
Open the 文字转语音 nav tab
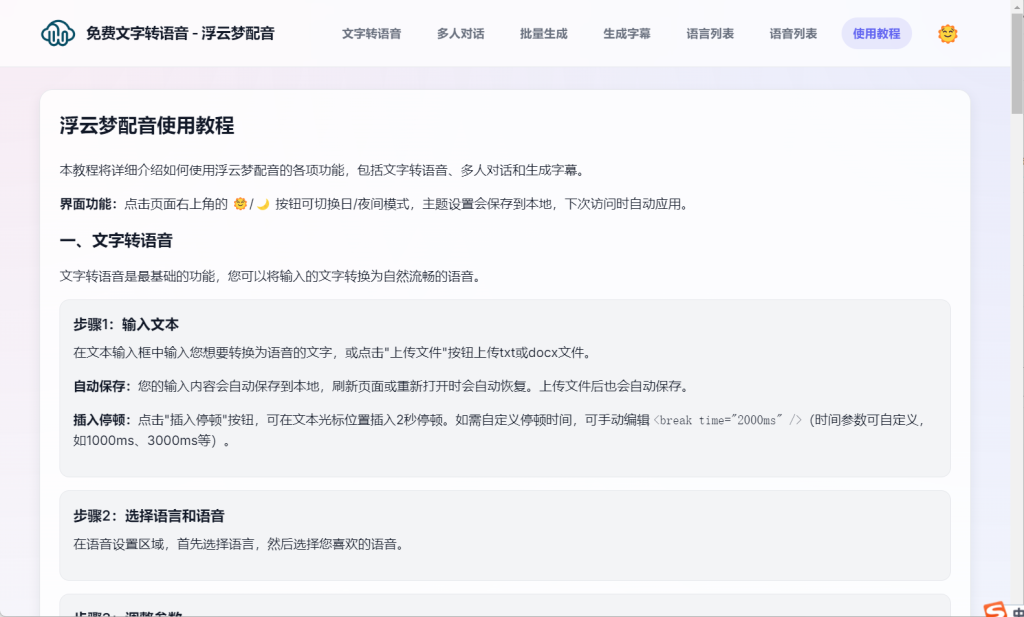coord(371,34)
